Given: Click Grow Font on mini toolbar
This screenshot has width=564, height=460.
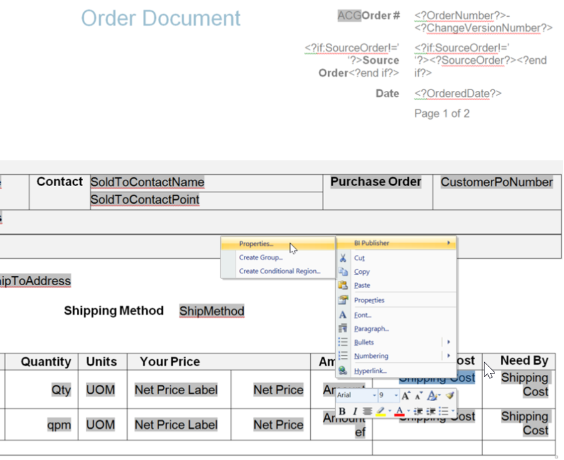Looking at the screenshot, I should click(x=406, y=396).
